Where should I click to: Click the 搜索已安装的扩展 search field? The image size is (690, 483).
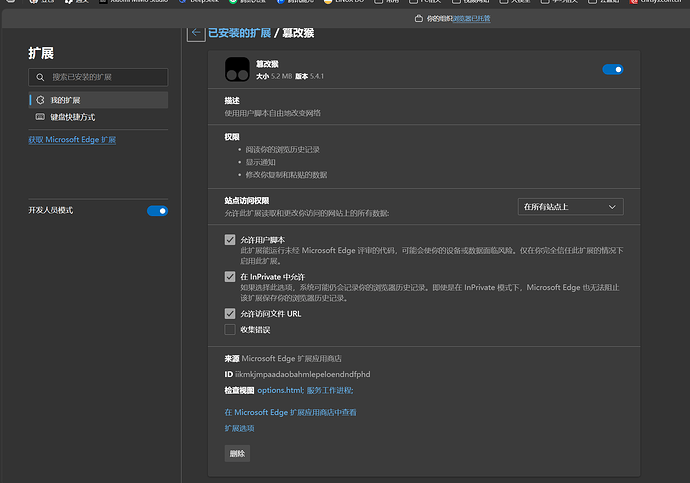98,77
